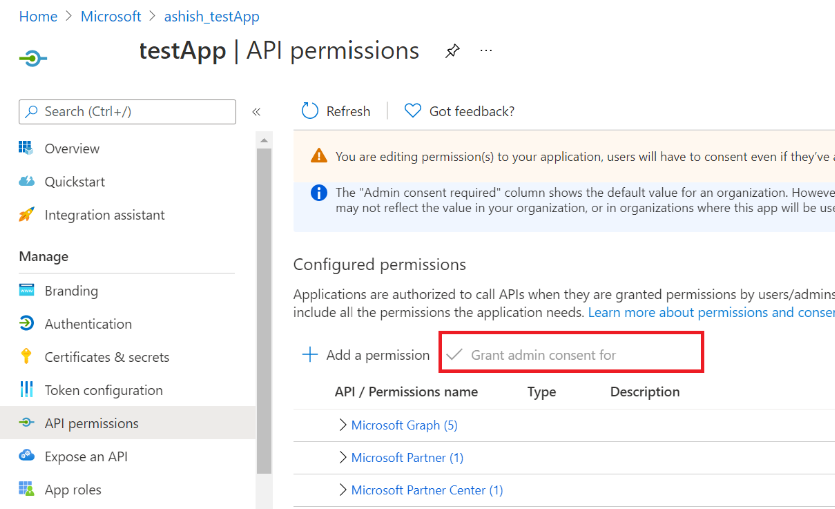Expand the Microsoft Partner Center (1) chevron

coord(342,490)
